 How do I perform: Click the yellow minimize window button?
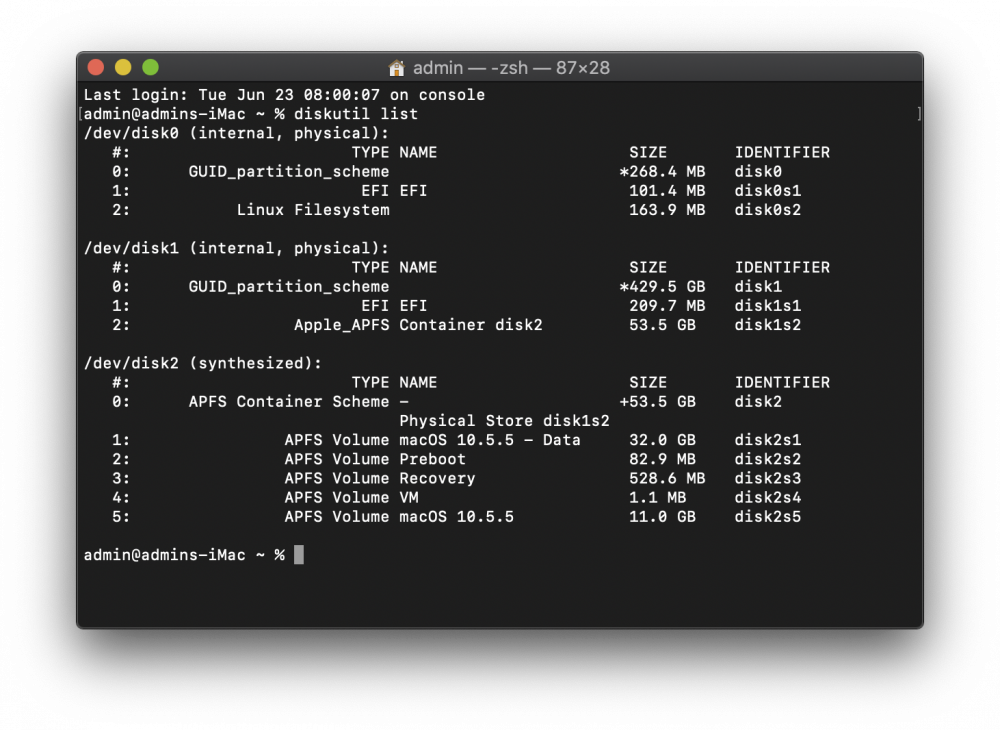tap(123, 67)
